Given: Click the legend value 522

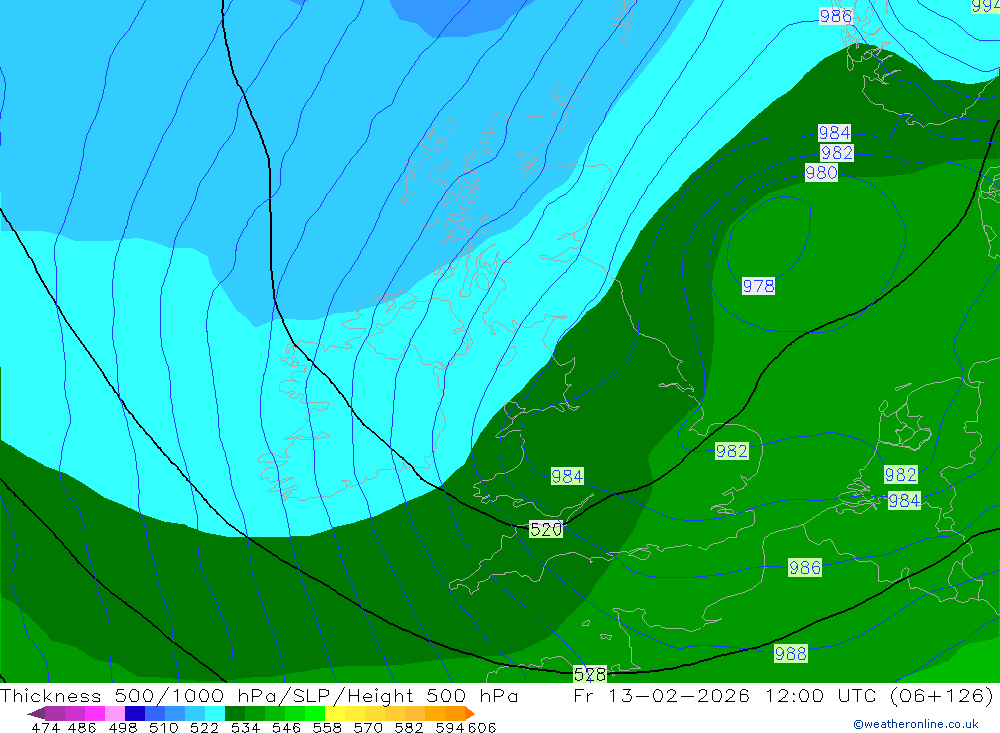Looking at the screenshot, I should click(204, 728).
